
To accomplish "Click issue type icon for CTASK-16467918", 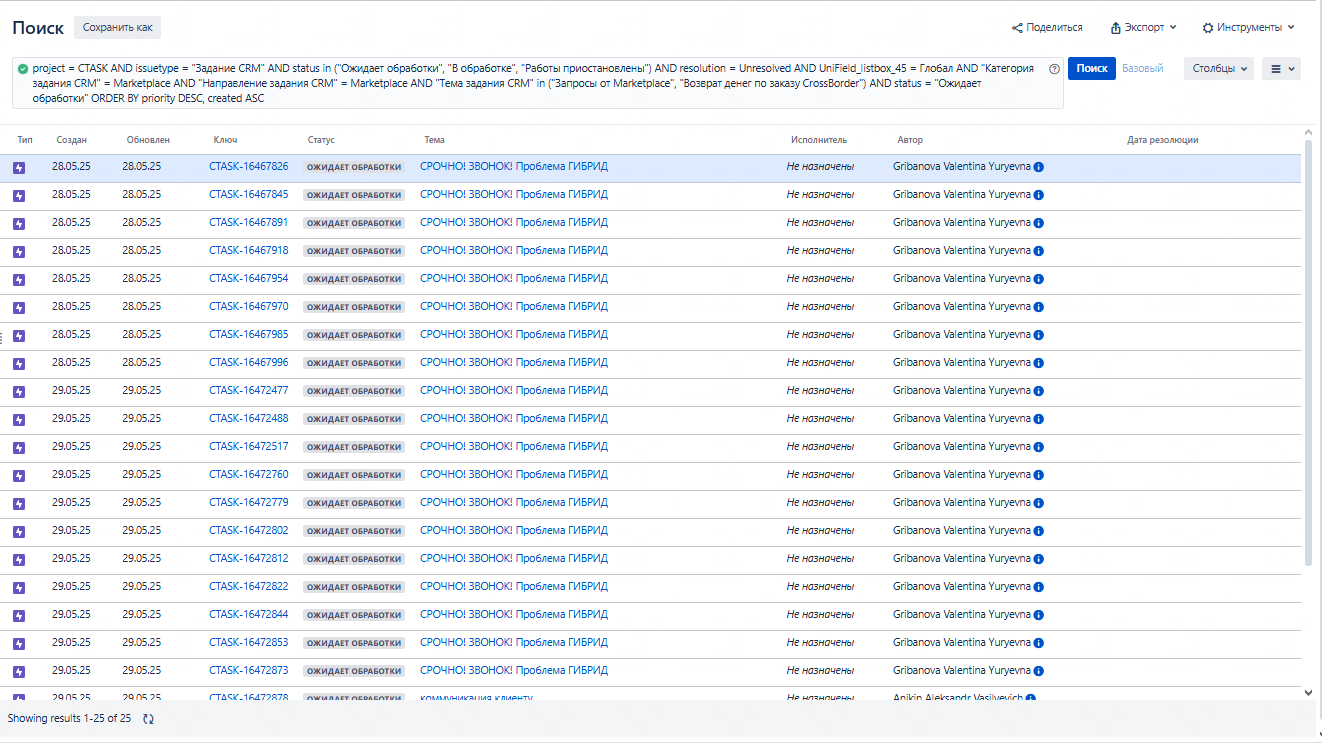I will click(x=19, y=252).
